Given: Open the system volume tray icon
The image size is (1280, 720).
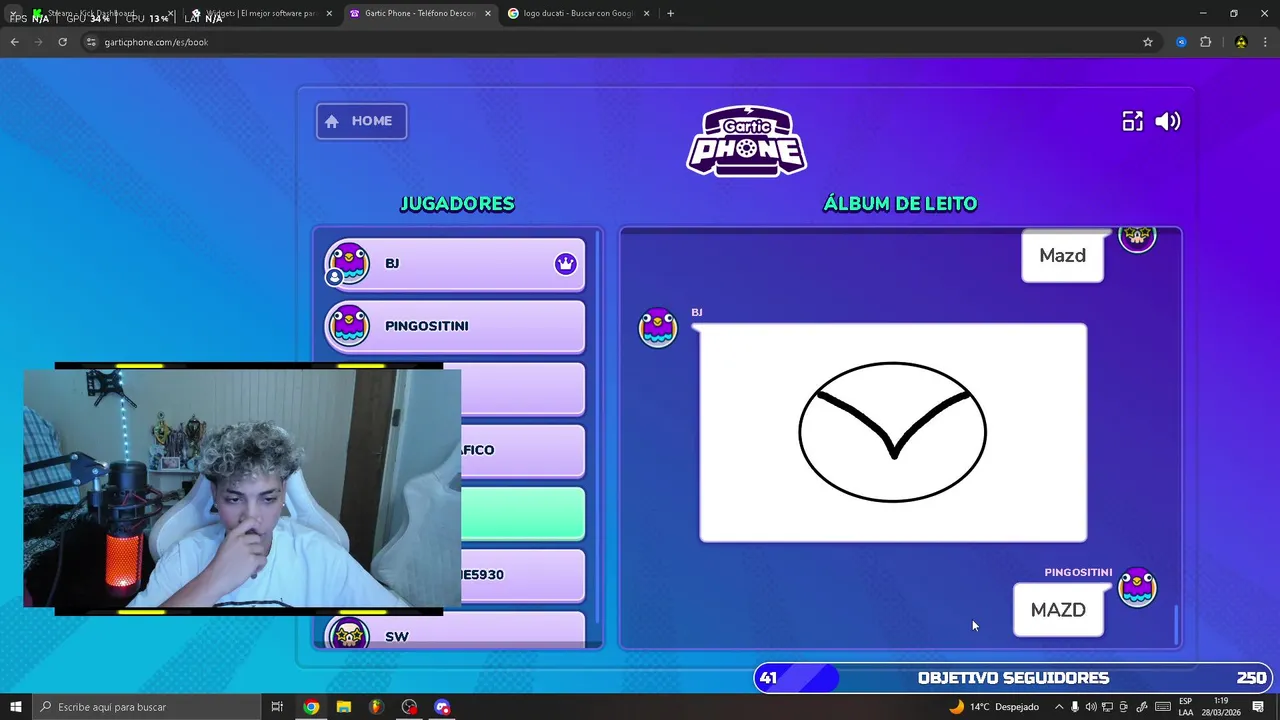Looking at the screenshot, I should pos(1091,707).
